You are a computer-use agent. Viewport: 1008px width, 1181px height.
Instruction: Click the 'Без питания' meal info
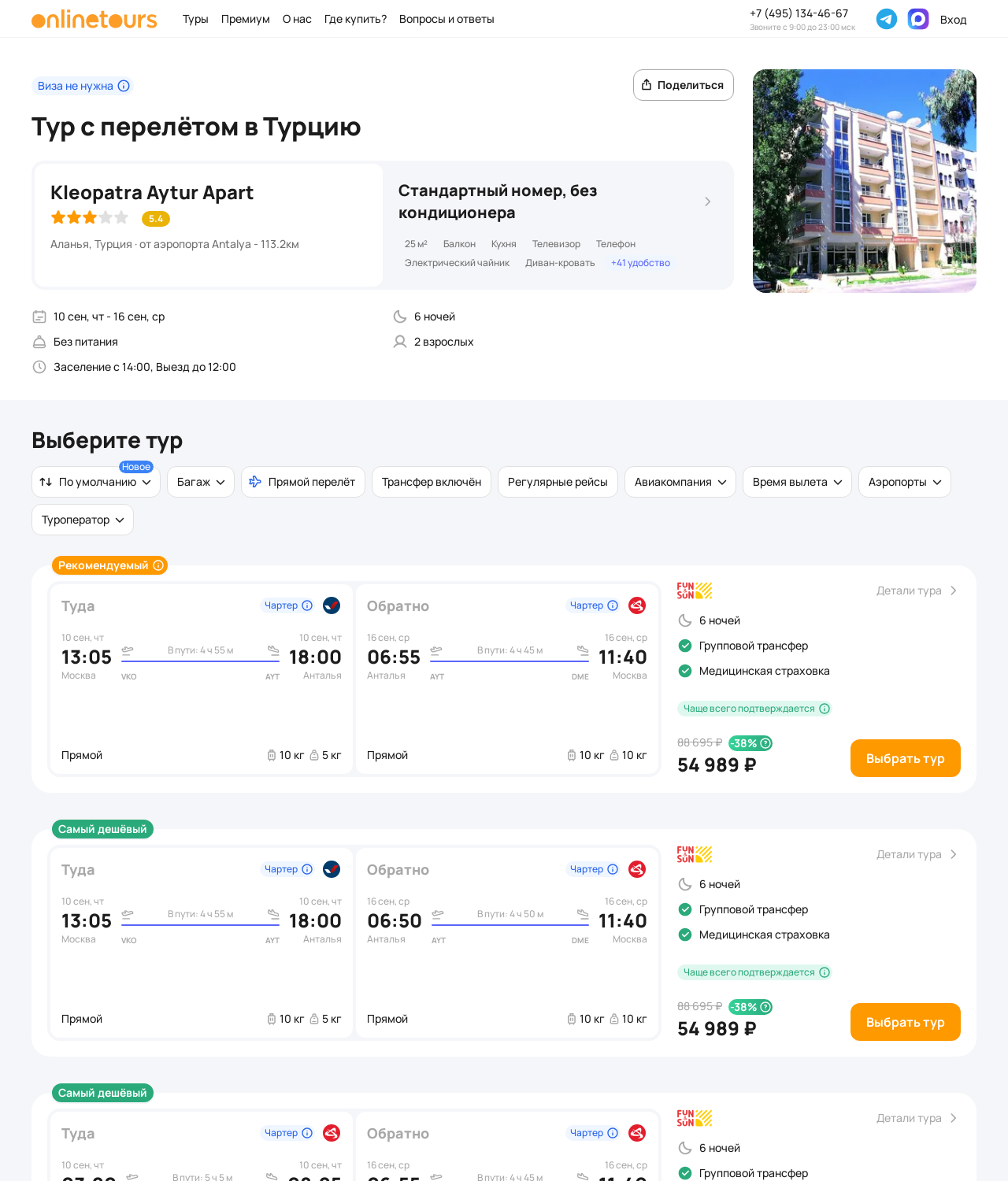[x=86, y=342]
